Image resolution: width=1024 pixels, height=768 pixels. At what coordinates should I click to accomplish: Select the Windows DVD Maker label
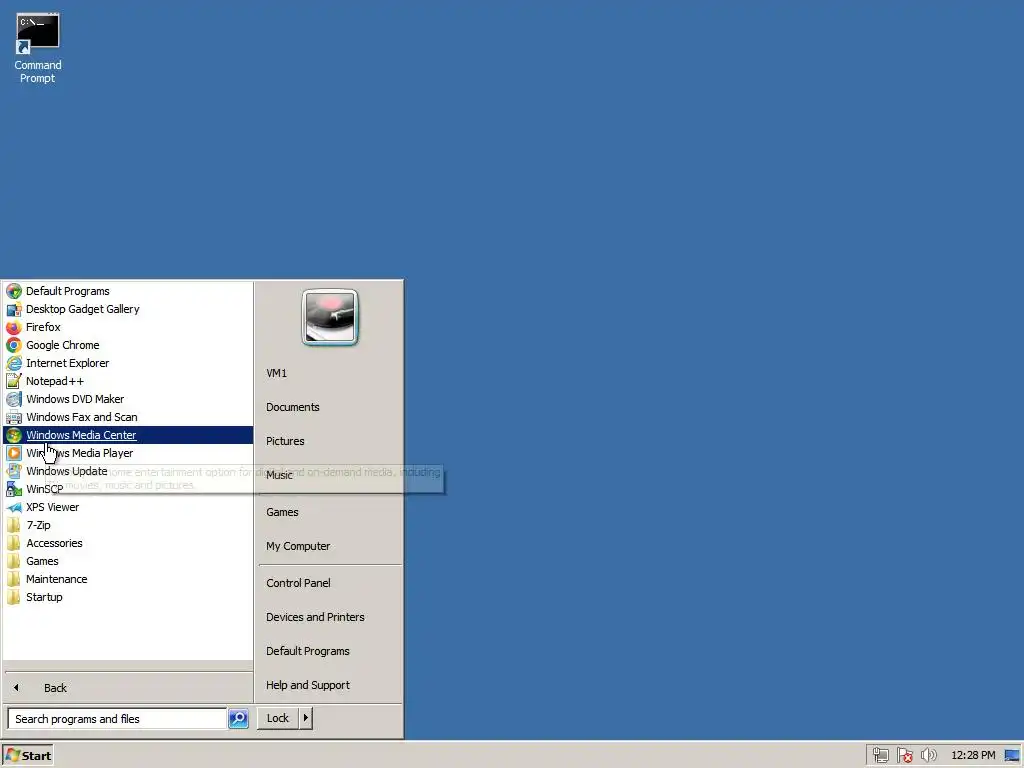(75, 399)
